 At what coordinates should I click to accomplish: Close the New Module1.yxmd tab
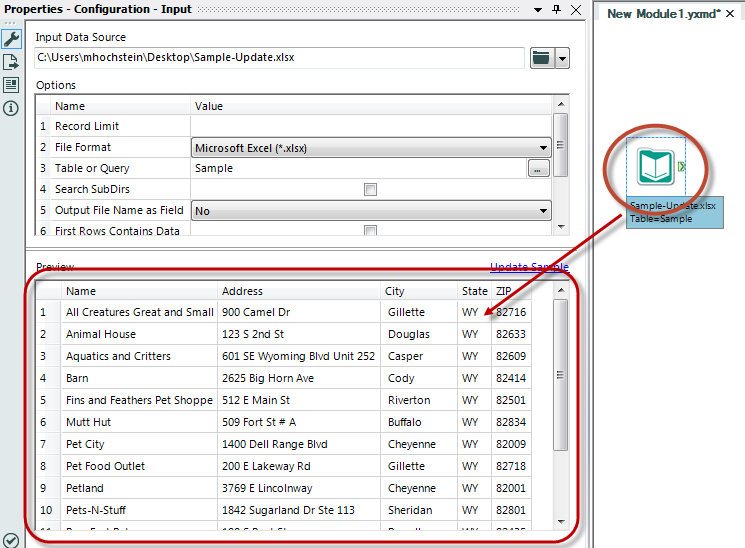(x=730, y=14)
